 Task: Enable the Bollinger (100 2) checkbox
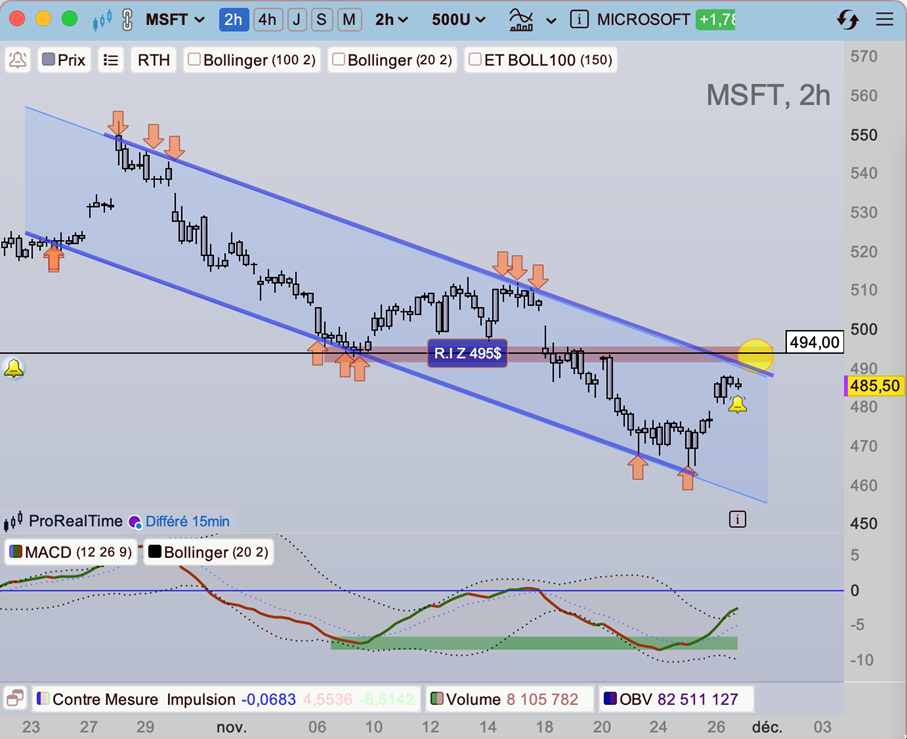[x=194, y=60]
